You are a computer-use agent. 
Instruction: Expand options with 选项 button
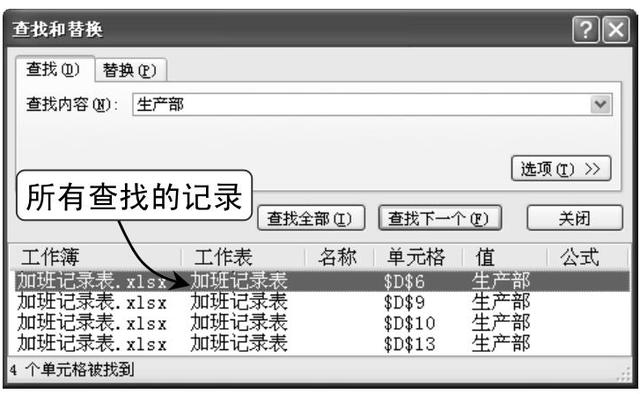(x=561, y=168)
